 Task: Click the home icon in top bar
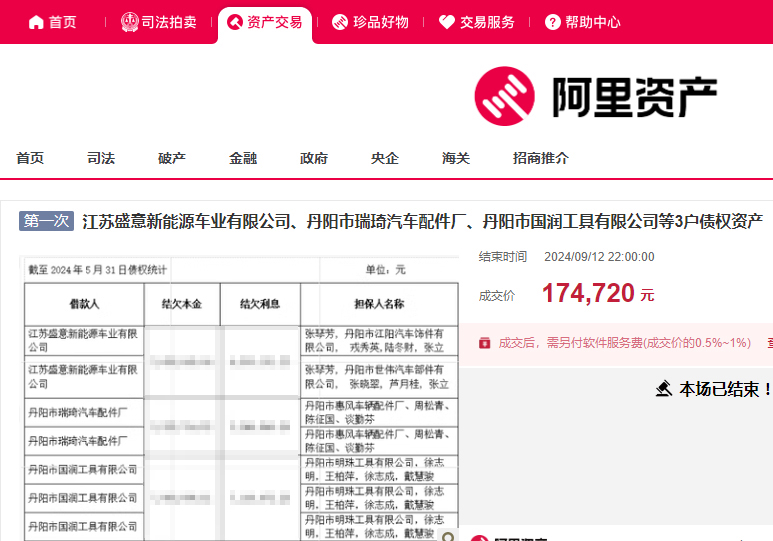(x=36, y=22)
